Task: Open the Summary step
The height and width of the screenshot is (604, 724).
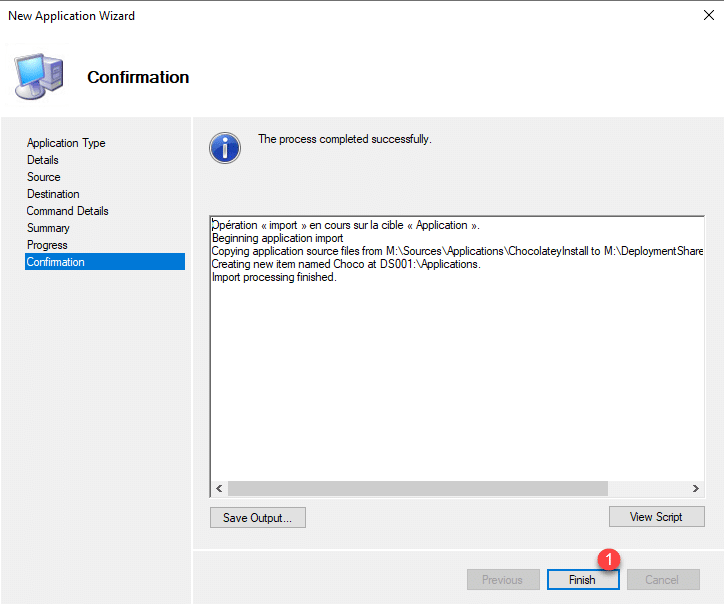Action: point(48,228)
